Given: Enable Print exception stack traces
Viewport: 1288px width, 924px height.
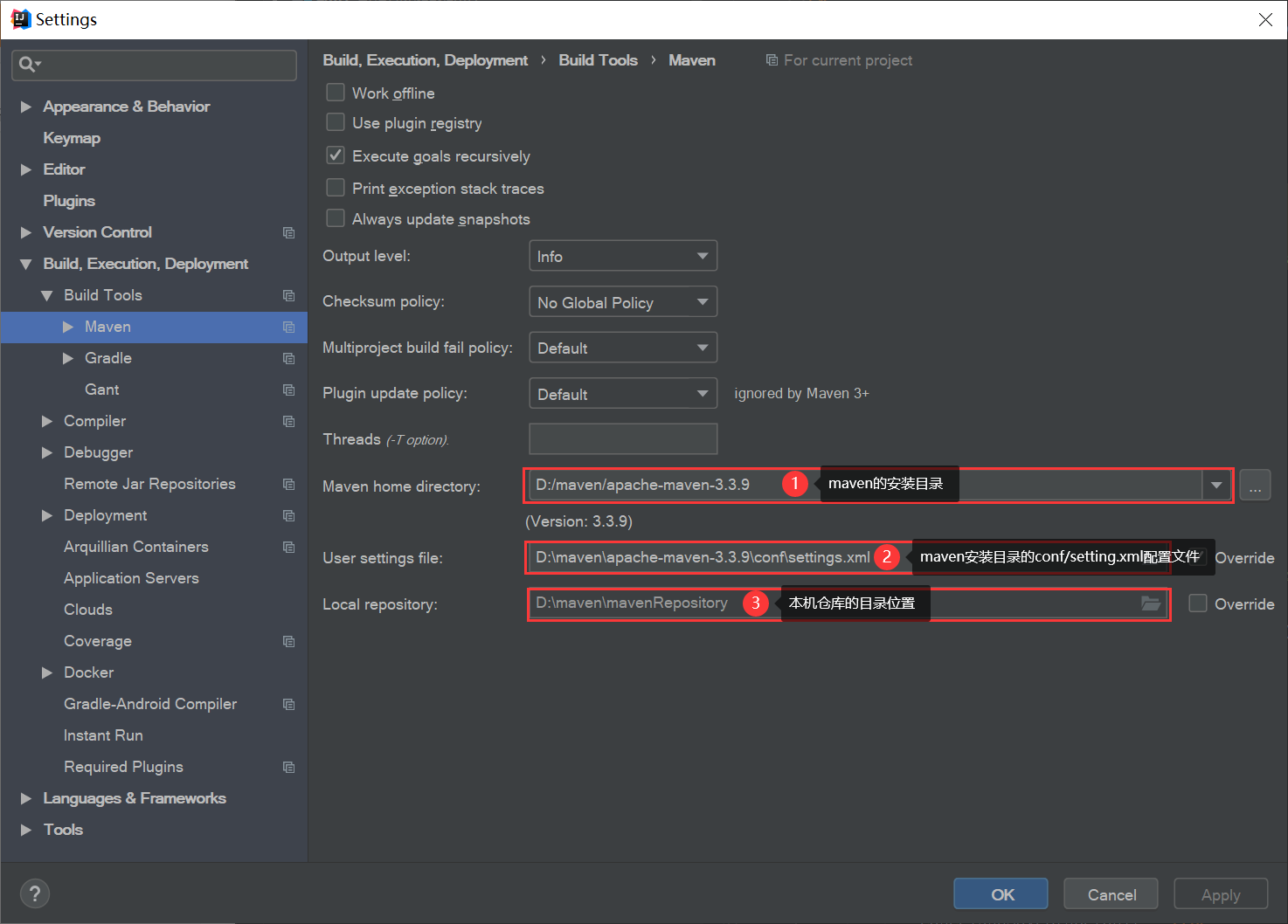Looking at the screenshot, I should point(336,188).
